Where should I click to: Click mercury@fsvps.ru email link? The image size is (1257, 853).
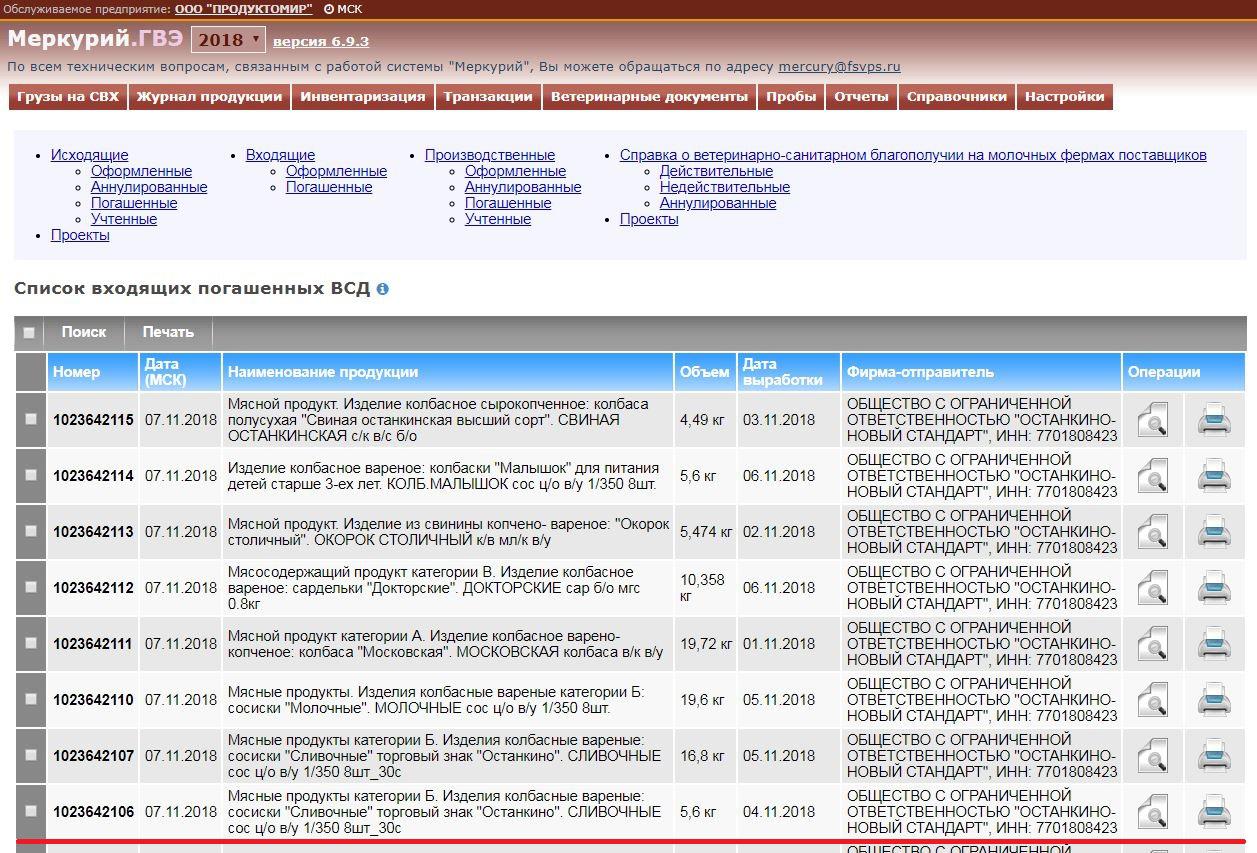coord(839,67)
